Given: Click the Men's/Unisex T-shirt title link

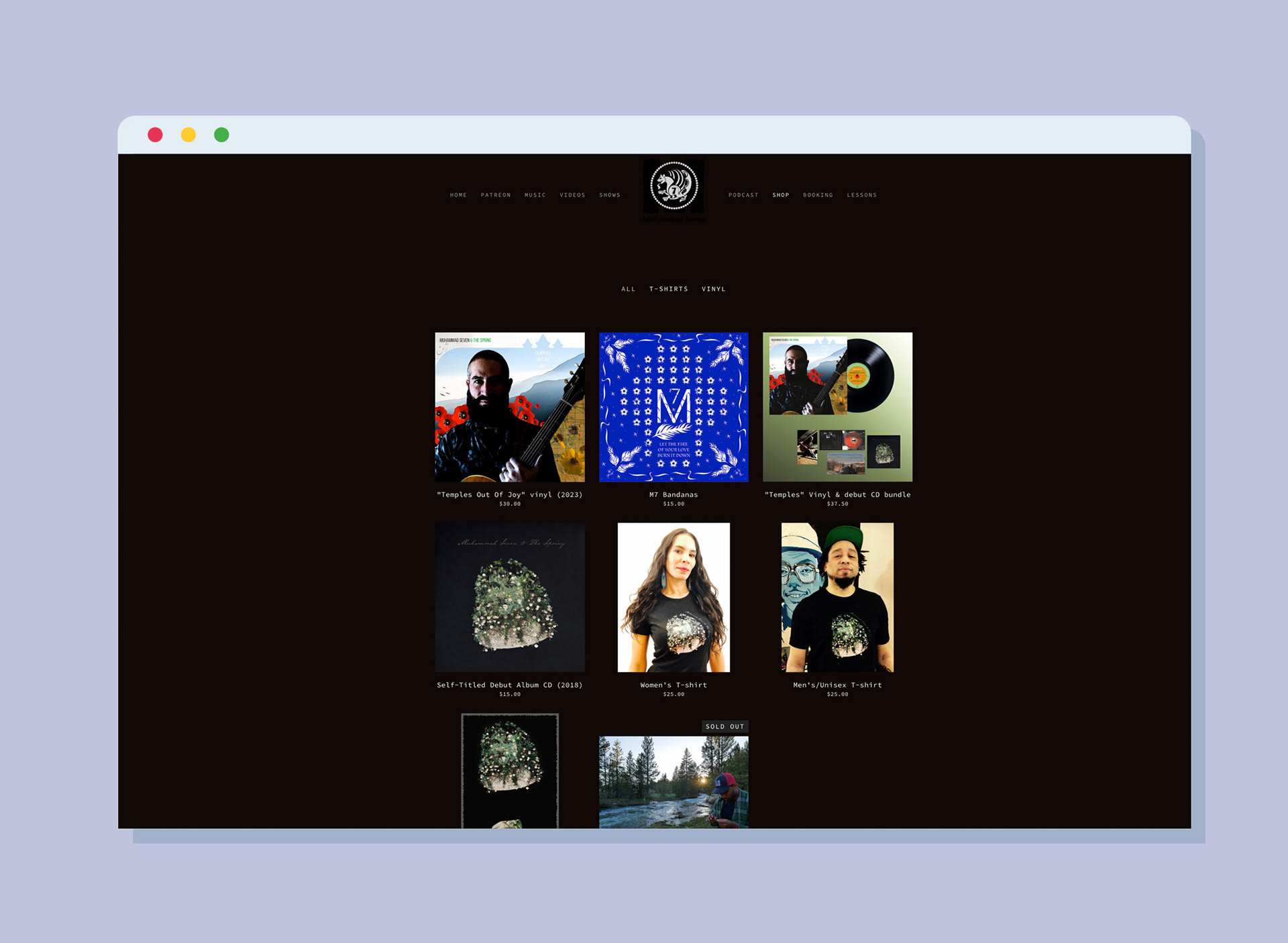Looking at the screenshot, I should (x=837, y=685).
